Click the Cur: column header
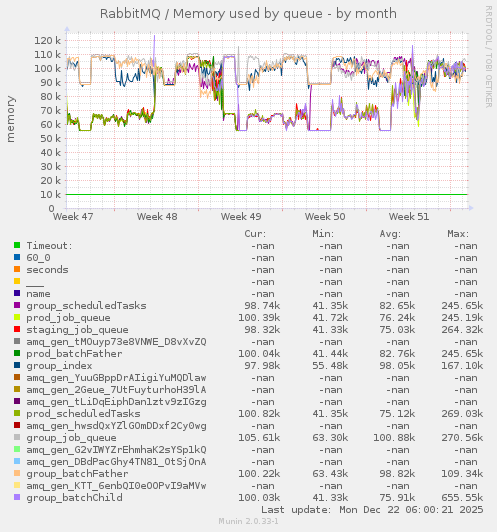The height and width of the screenshot is (532, 497). [x=255, y=234]
